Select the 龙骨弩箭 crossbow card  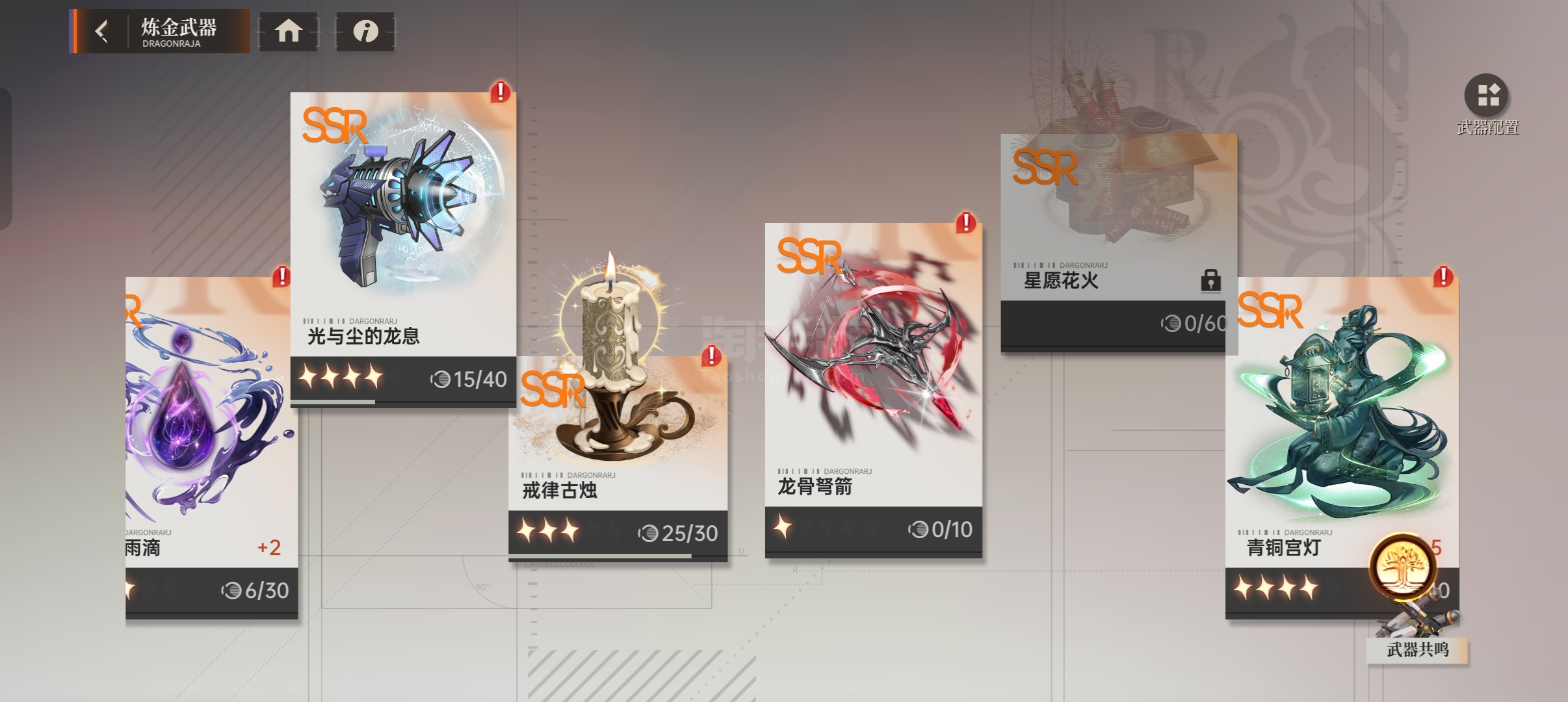[x=874, y=390]
